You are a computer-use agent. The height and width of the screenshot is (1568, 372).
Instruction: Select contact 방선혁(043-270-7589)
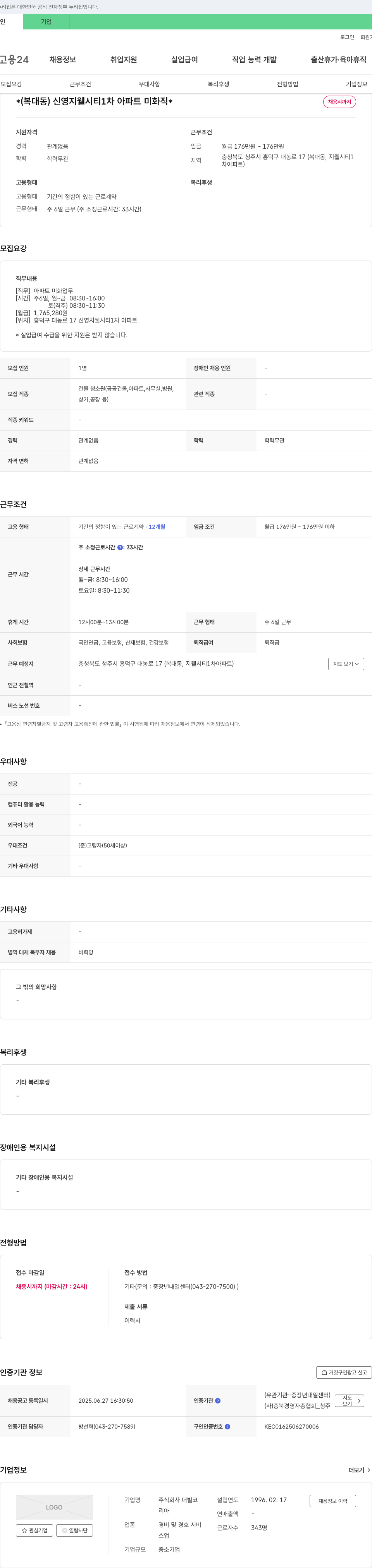coord(107,1426)
